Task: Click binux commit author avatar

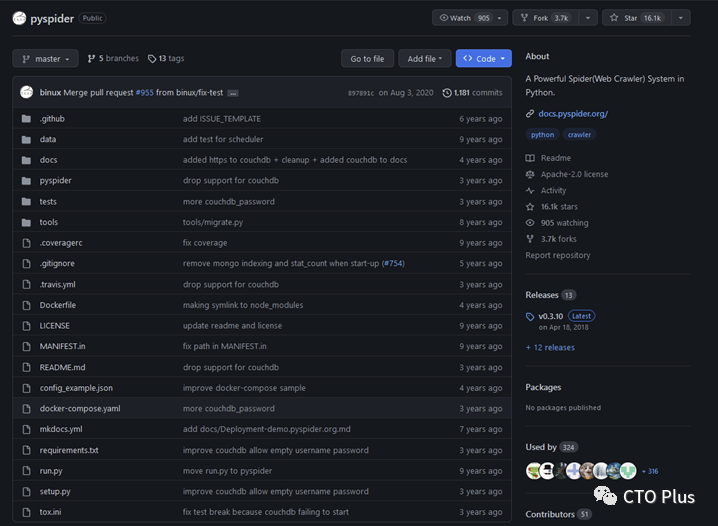Action: (27, 92)
